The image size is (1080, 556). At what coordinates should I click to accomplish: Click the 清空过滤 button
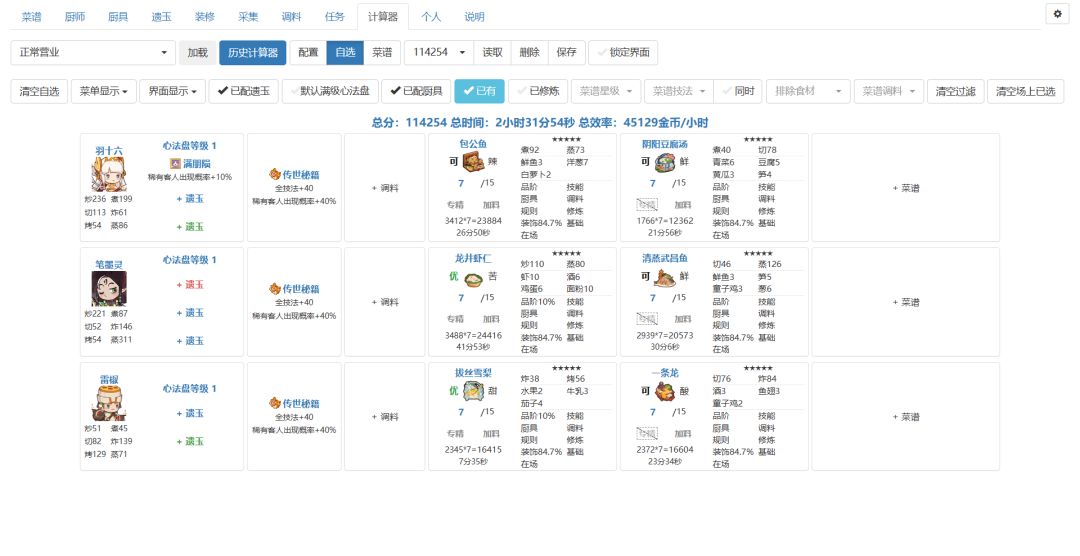[955, 91]
